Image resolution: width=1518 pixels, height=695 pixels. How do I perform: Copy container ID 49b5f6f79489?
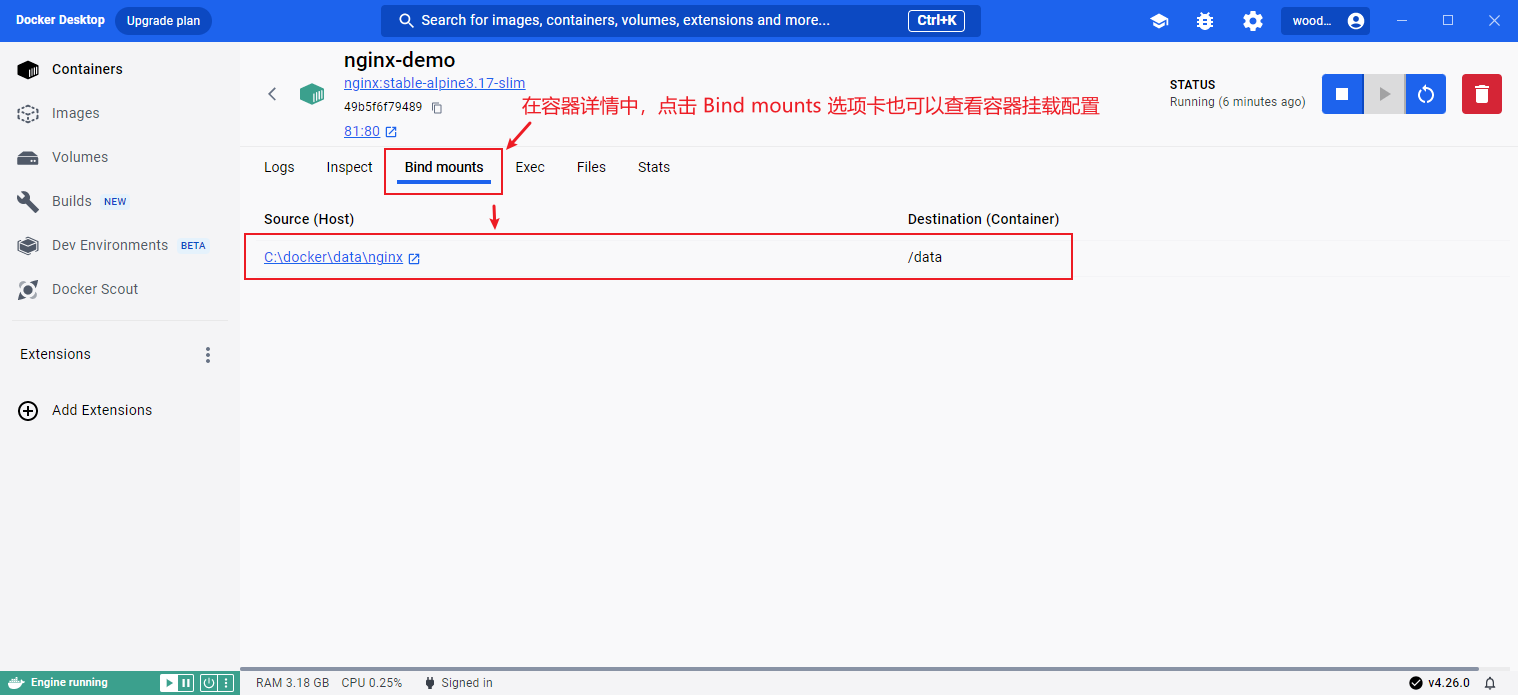[437, 107]
